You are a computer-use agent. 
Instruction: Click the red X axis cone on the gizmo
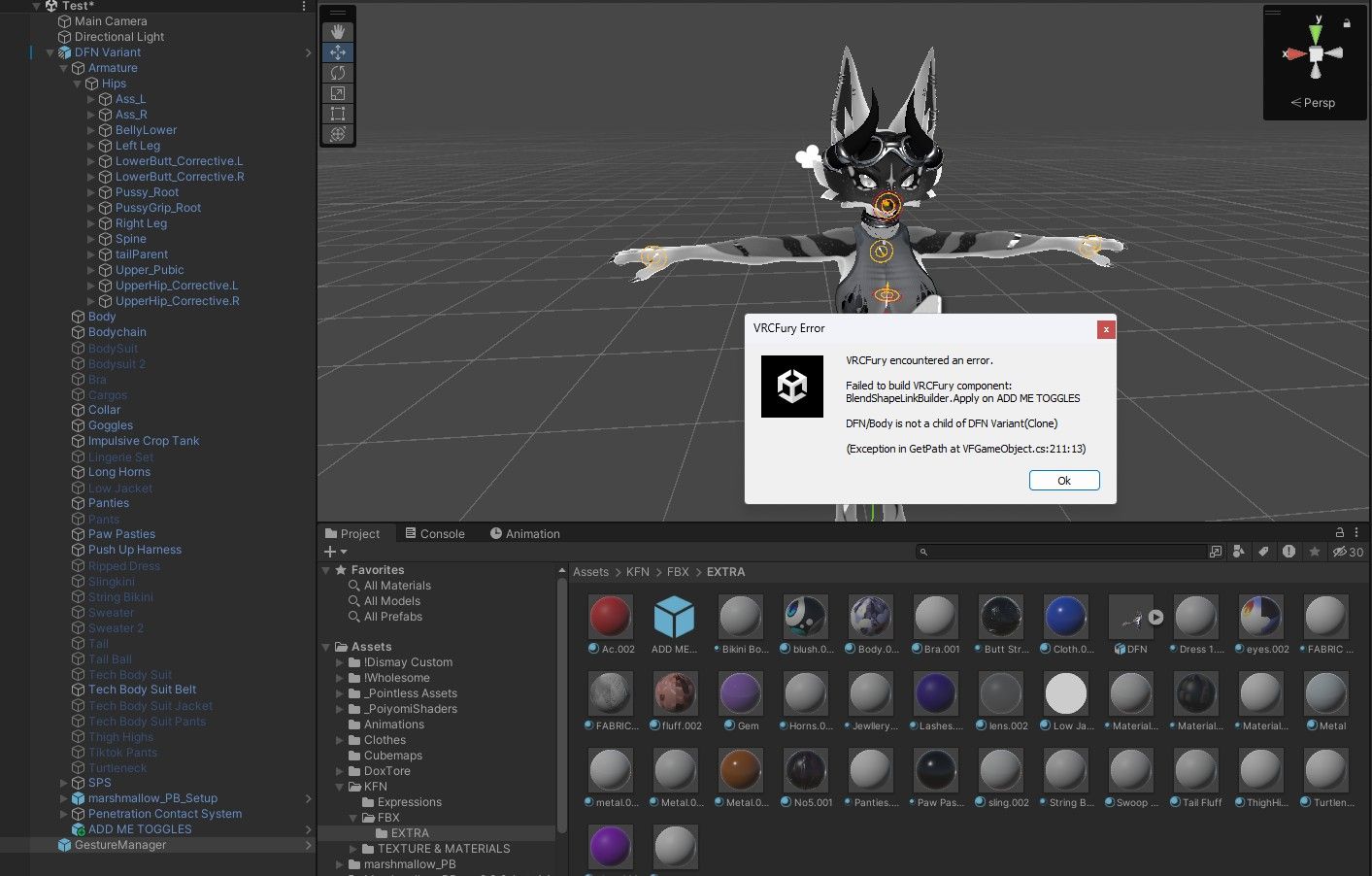tap(1295, 53)
